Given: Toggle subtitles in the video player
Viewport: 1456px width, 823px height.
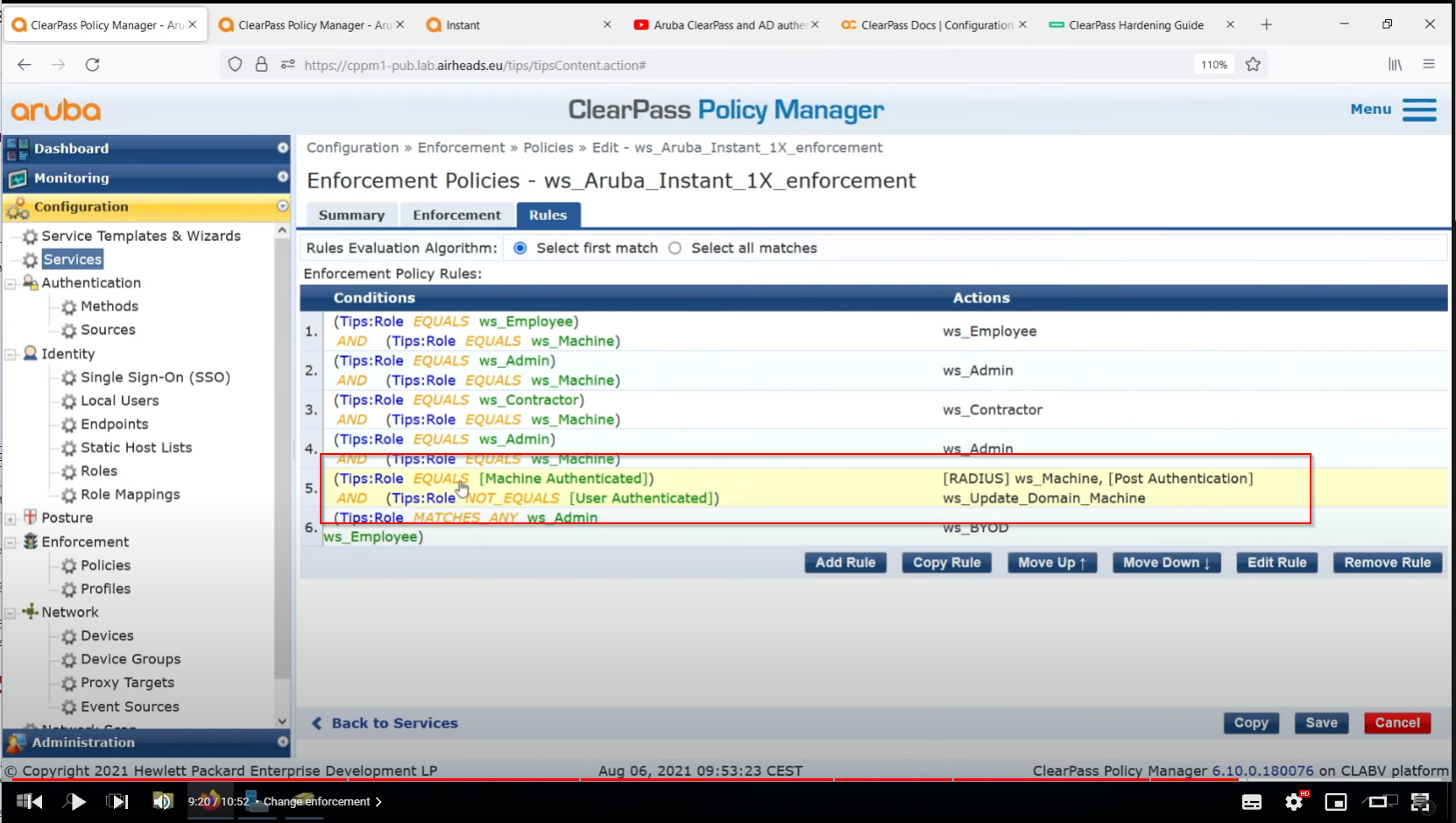Looking at the screenshot, I should click(1252, 801).
